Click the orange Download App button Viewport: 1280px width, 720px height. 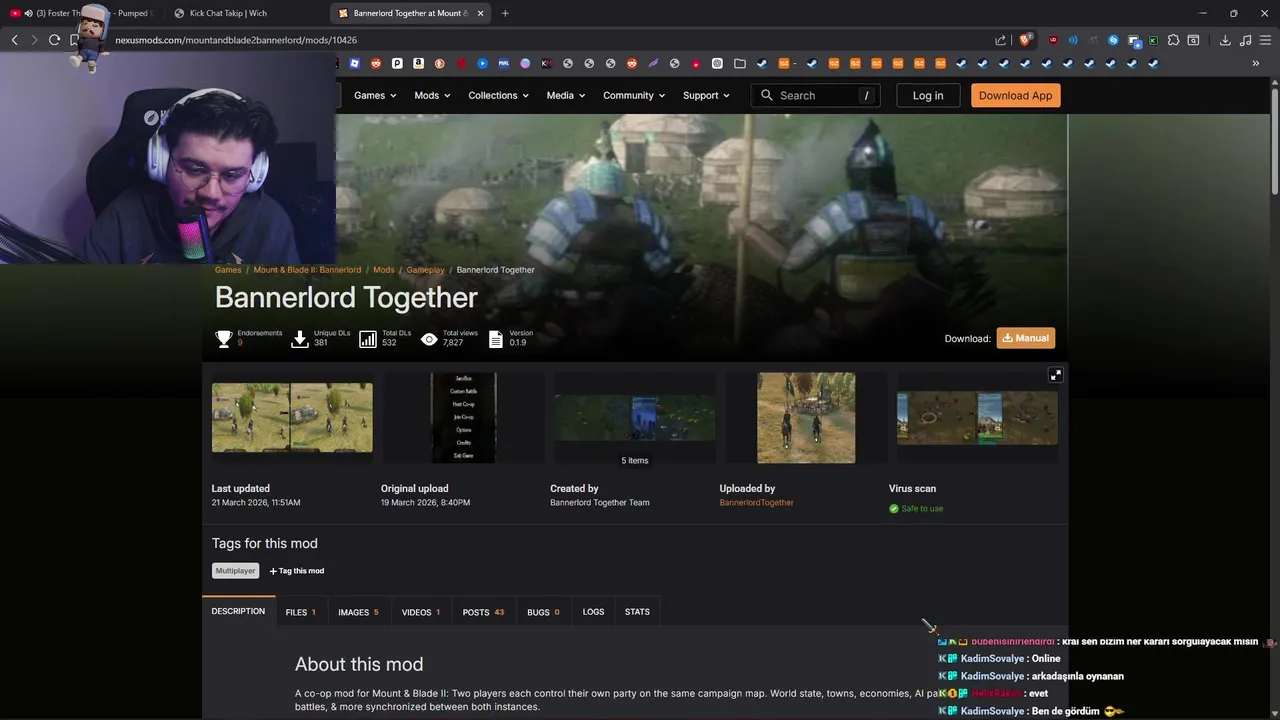(1015, 95)
